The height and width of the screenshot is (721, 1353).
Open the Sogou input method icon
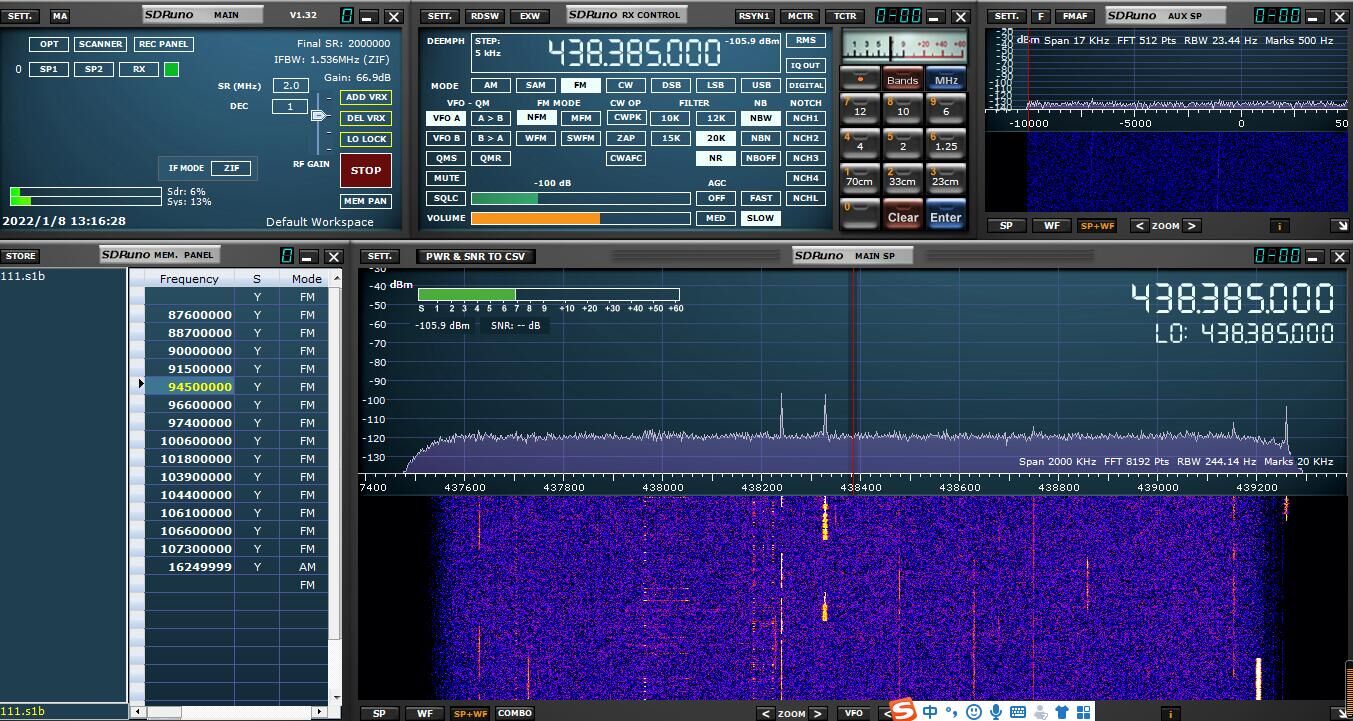(903, 711)
